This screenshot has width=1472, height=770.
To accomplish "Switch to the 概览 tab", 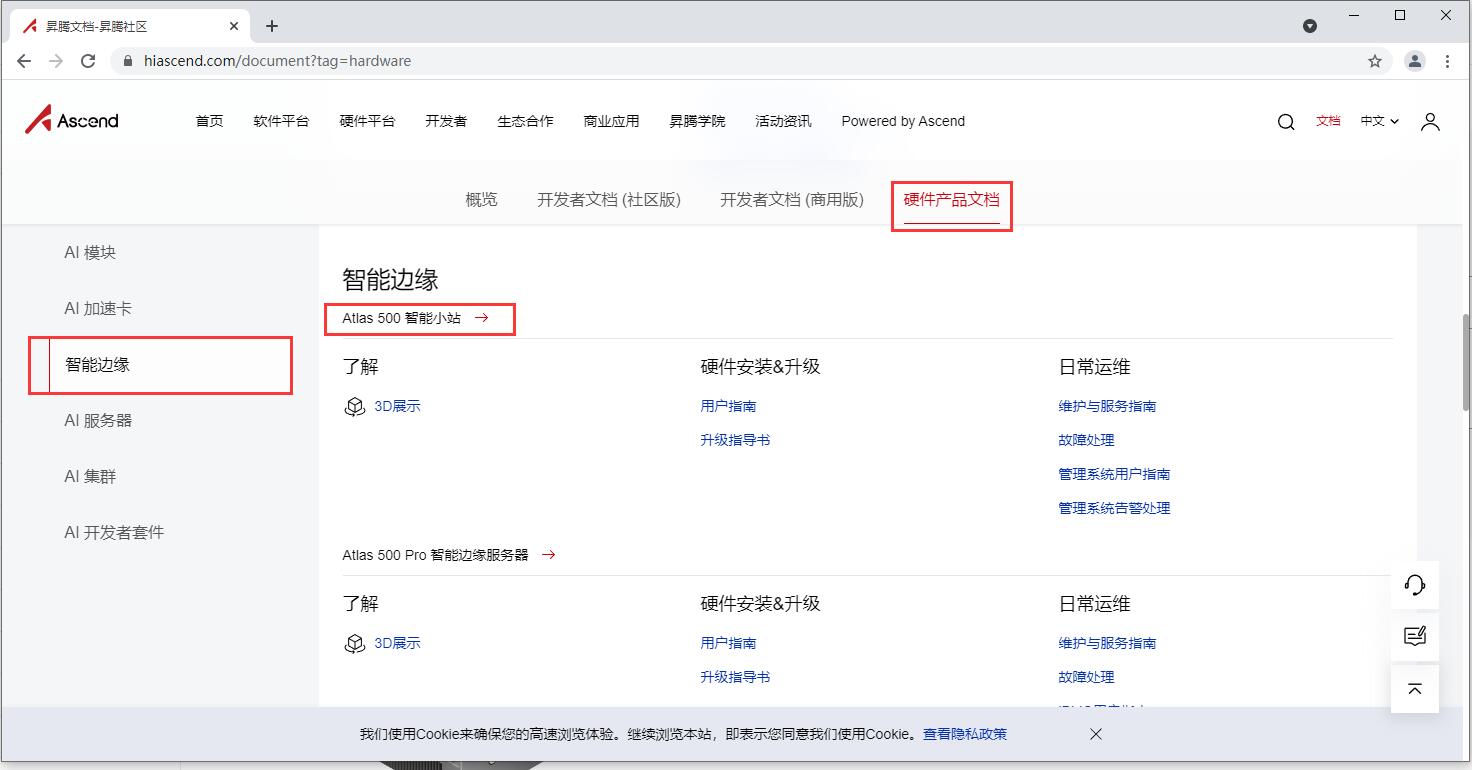I will [x=481, y=200].
